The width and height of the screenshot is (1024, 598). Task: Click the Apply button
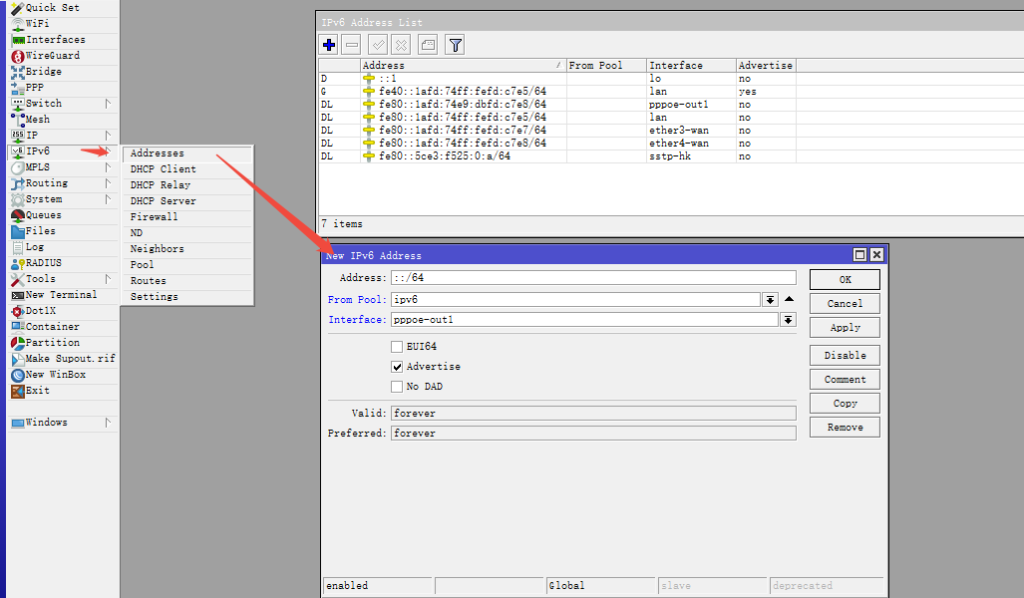pyautogui.click(x=845, y=328)
